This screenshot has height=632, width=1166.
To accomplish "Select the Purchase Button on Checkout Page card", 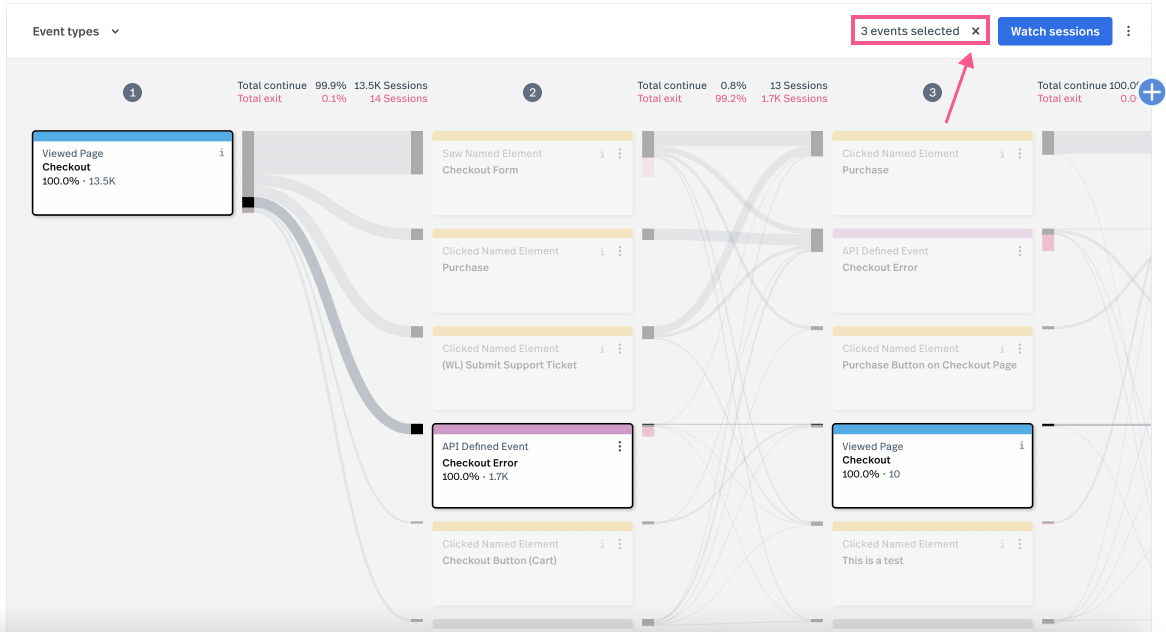I will (x=932, y=370).
